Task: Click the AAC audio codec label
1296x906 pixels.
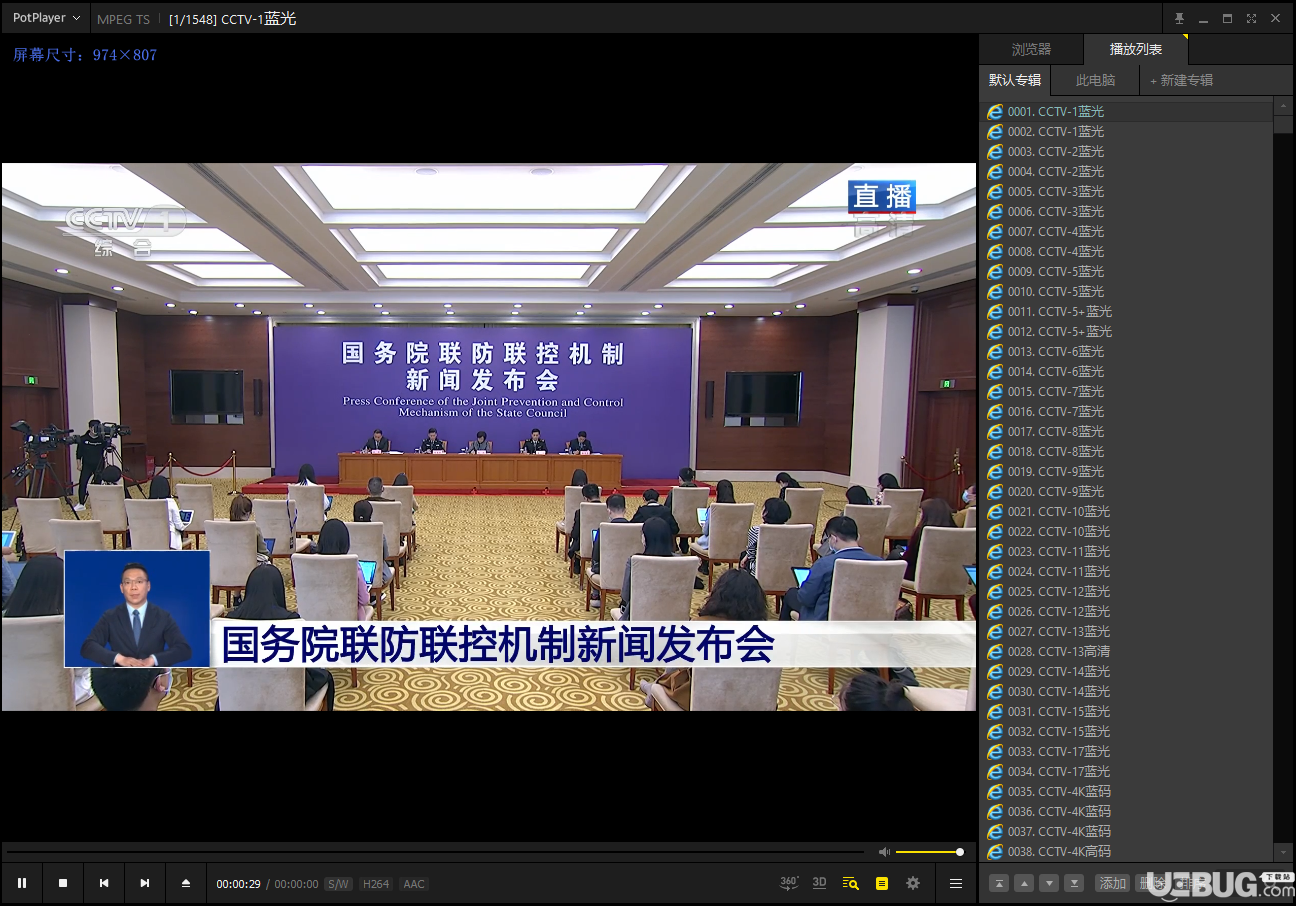Action: [x=414, y=884]
